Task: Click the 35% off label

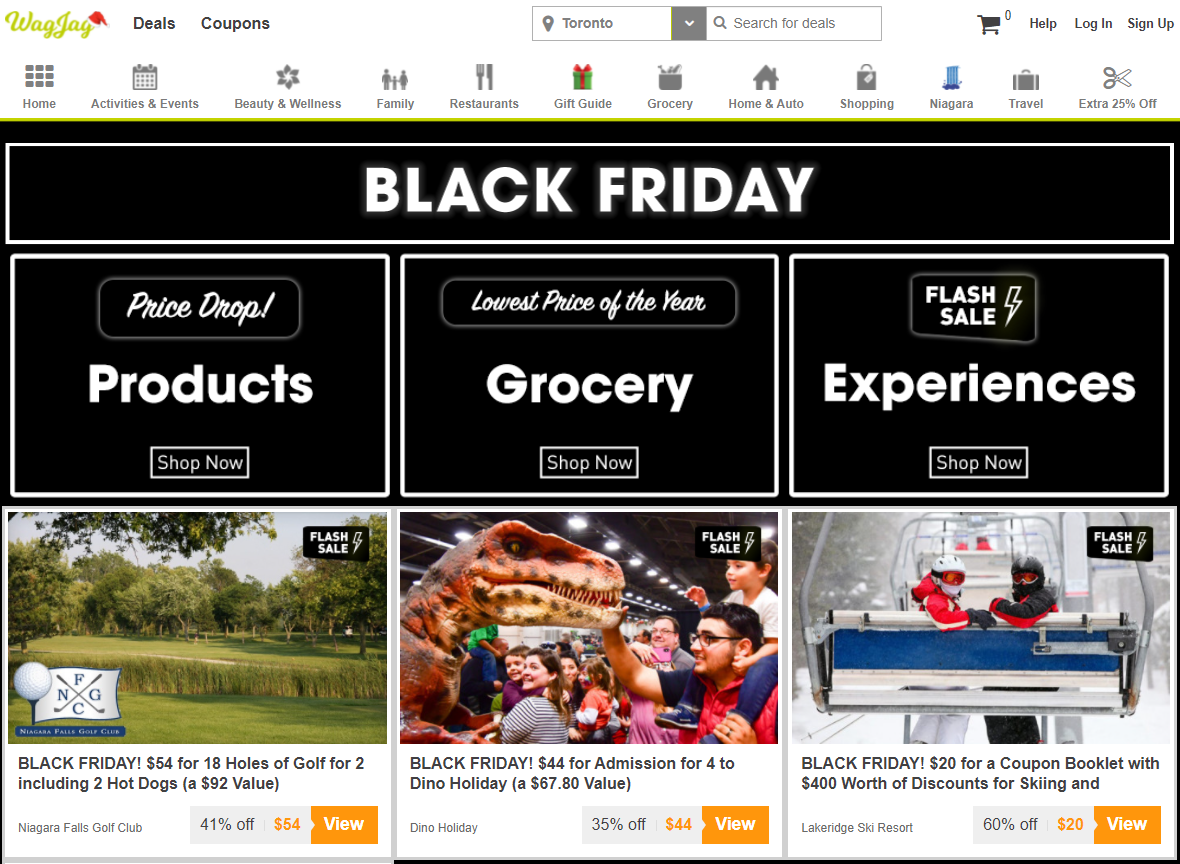Action: [x=618, y=824]
